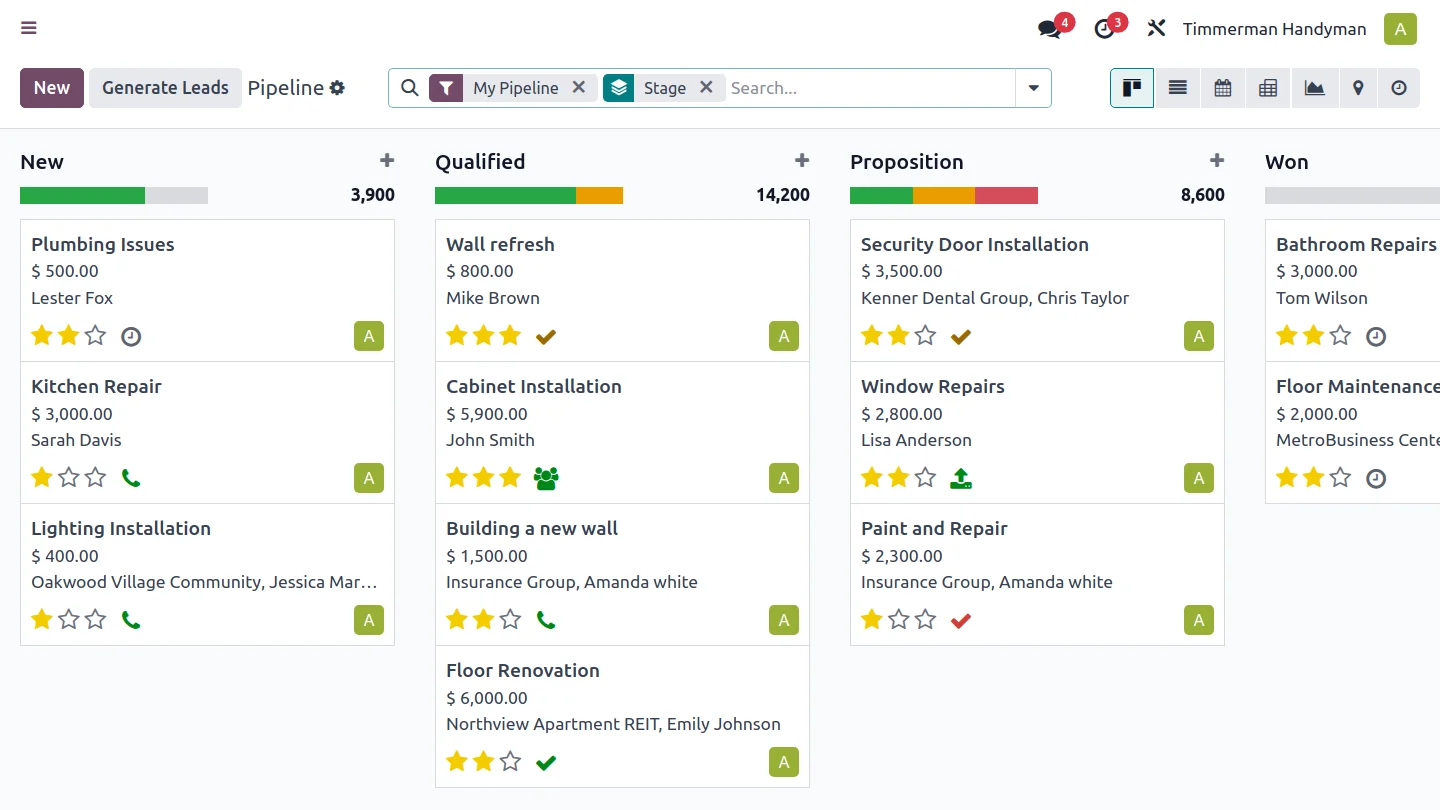Click the New button
Image resolution: width=1440 pixels, height=810 pixels.
point(52,88)
